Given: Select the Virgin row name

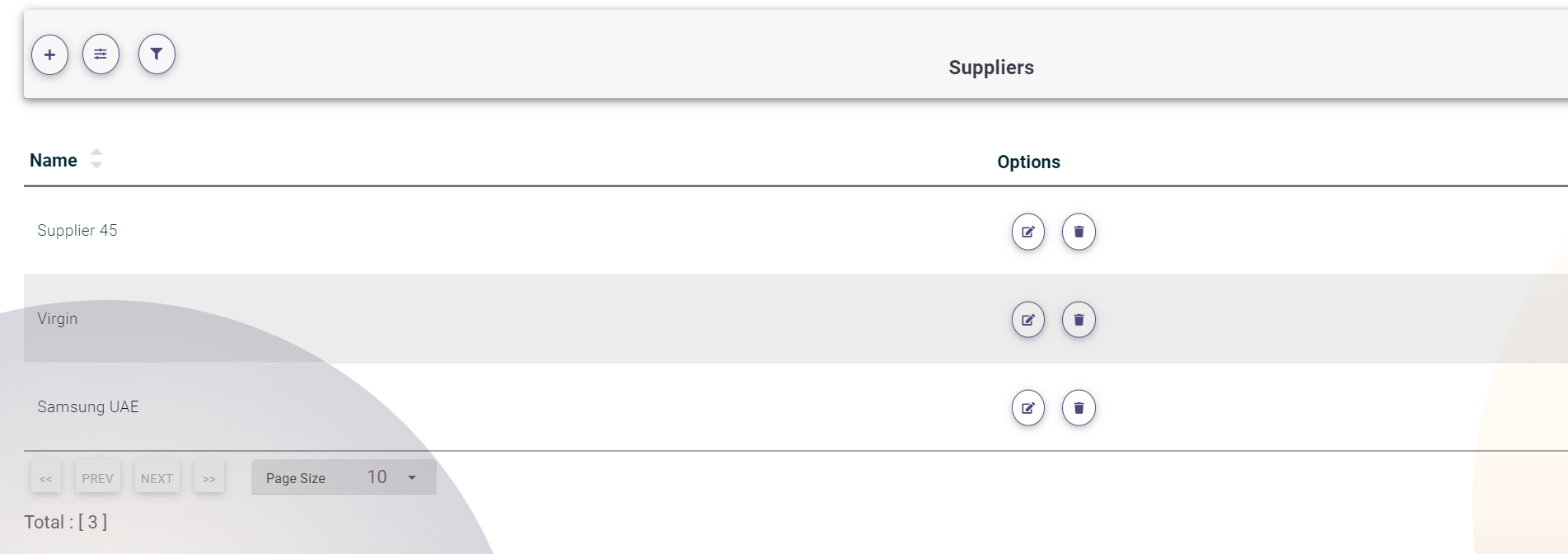Looking at the screenshot, I should click(x=58, y=319).
